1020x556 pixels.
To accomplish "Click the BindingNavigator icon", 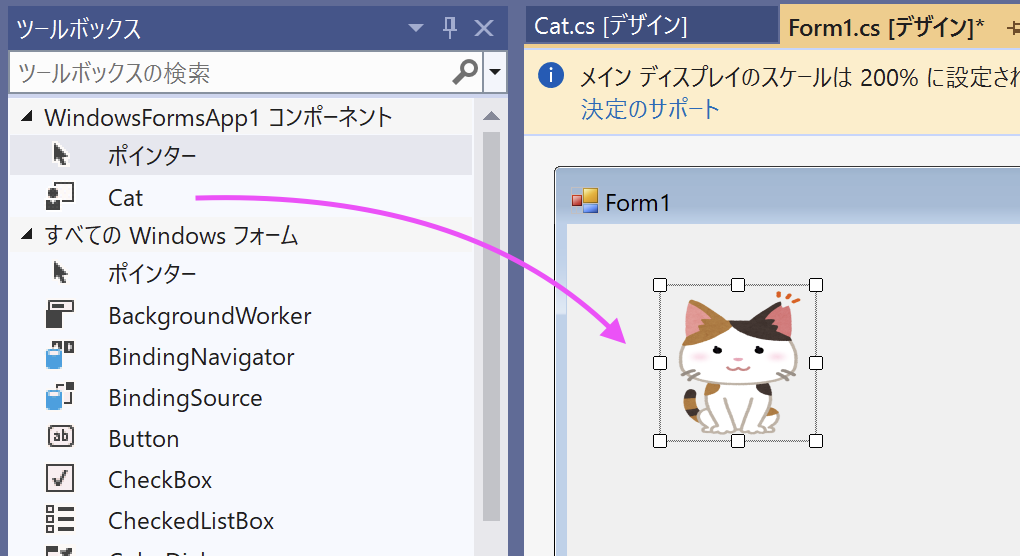I will (60, 356).
